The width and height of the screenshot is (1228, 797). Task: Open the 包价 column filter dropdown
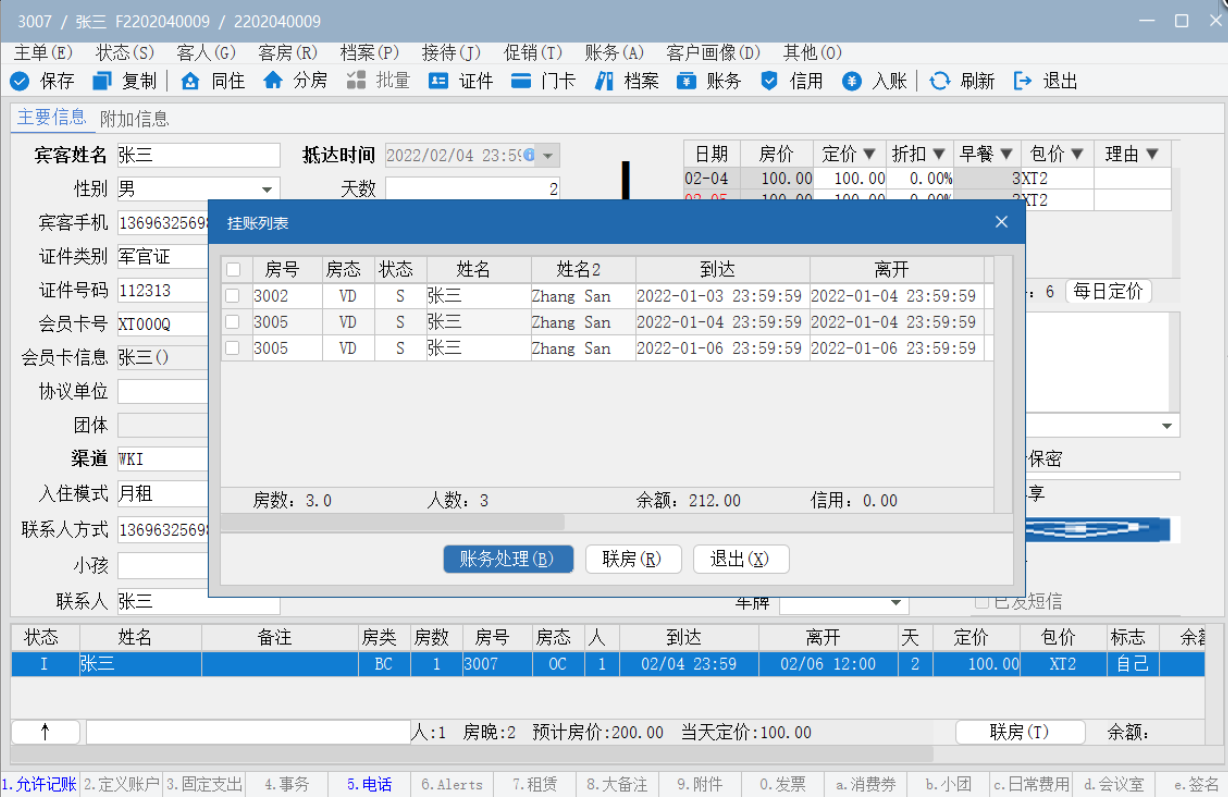1077,154
